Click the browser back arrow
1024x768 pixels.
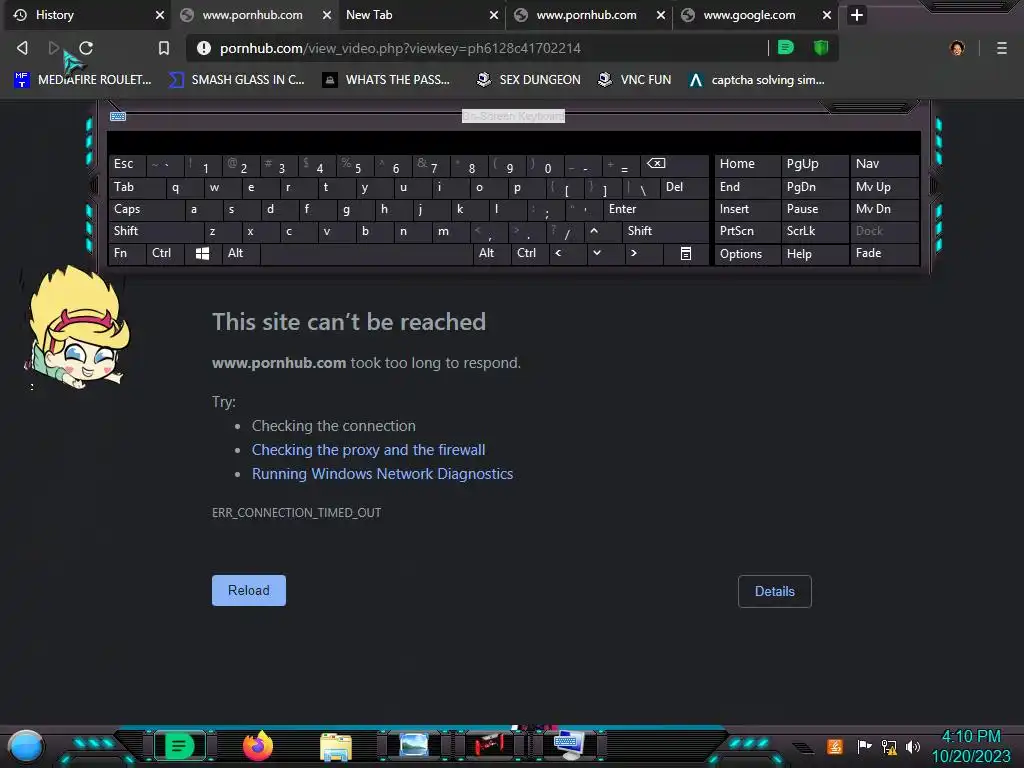[x=22, y=48]
